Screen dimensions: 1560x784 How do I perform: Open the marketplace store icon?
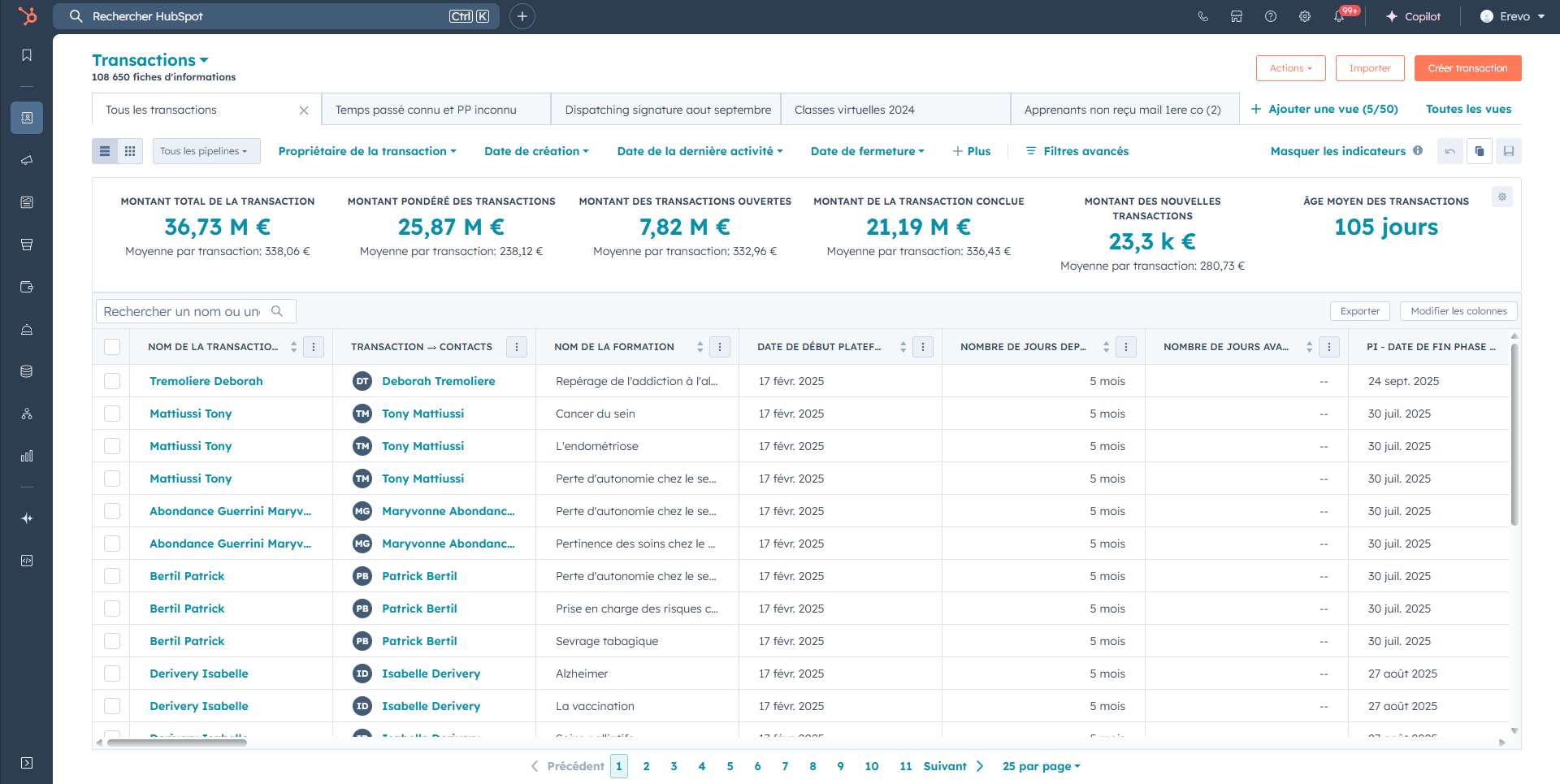point(1237,16)
